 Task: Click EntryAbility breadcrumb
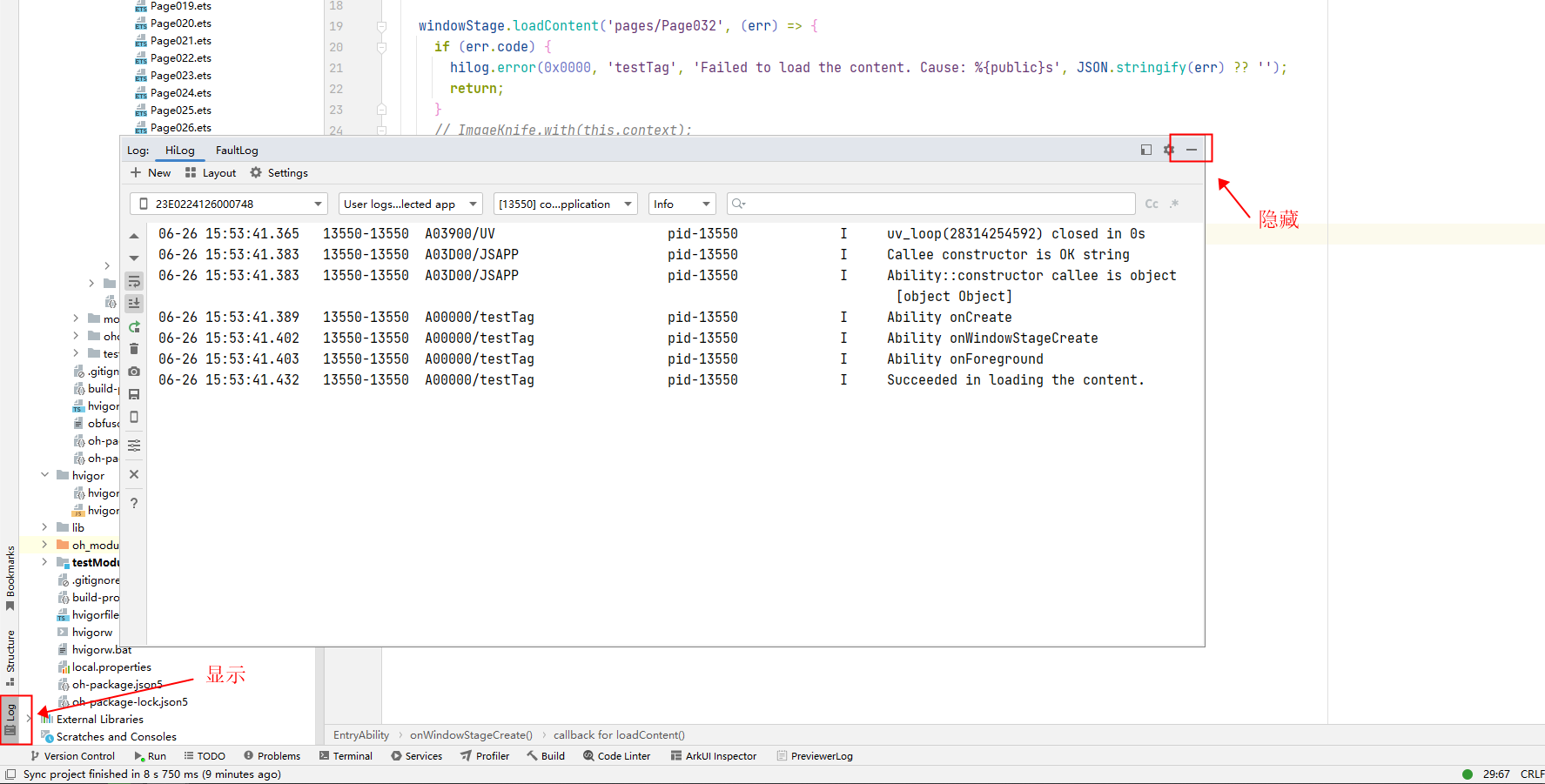pyautogui.click(x=361, y=735)
